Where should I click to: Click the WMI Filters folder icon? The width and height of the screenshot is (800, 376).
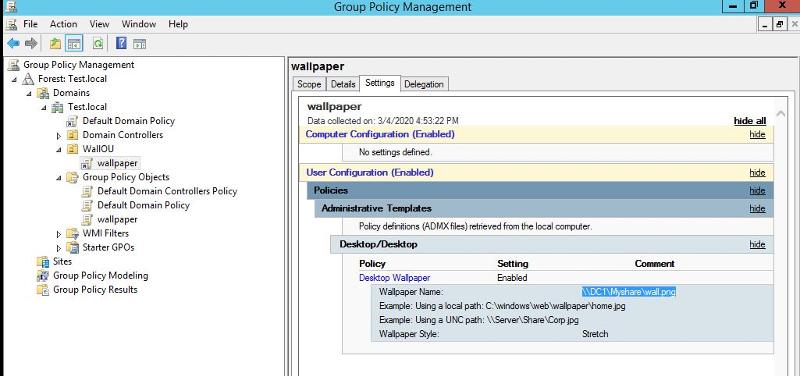point(73,234)
